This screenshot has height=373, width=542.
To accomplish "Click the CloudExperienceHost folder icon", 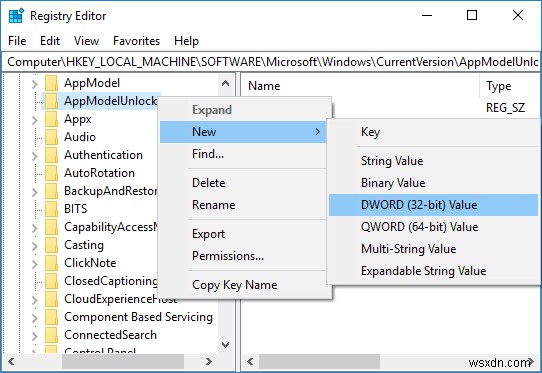I will pyautogui.click(x=51, y=299).
